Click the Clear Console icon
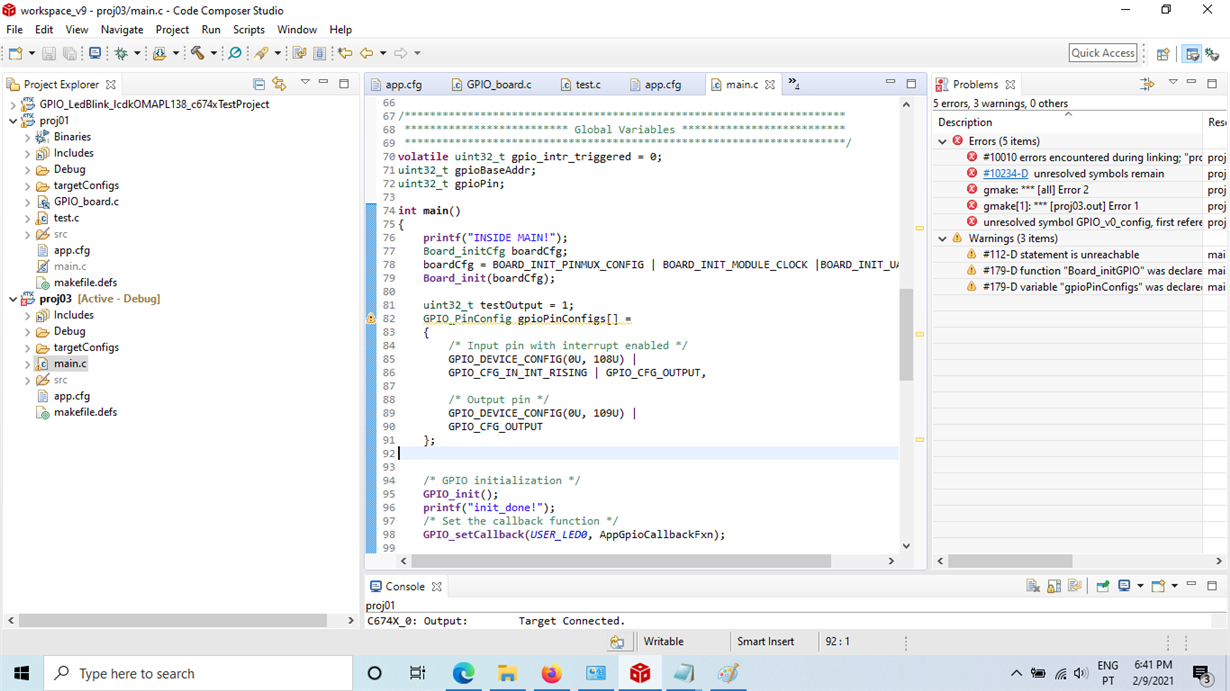Screen dimensions: 1230x691 point(1033,586)
